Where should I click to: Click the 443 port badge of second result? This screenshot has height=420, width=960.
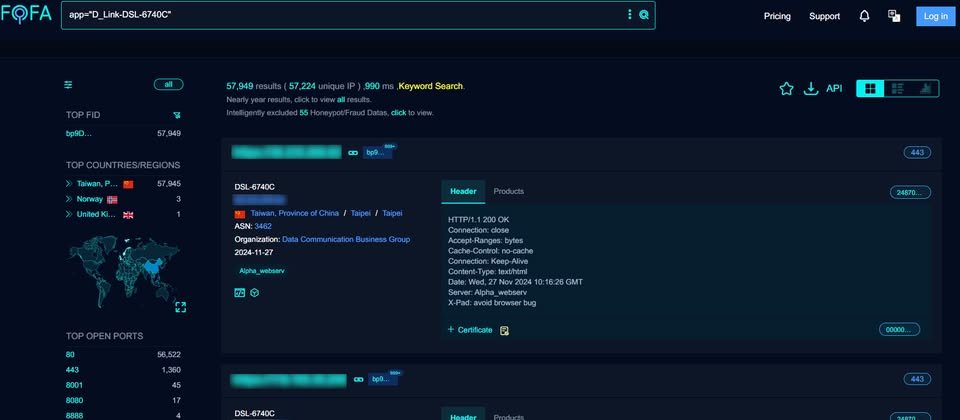tap(917, 380)
